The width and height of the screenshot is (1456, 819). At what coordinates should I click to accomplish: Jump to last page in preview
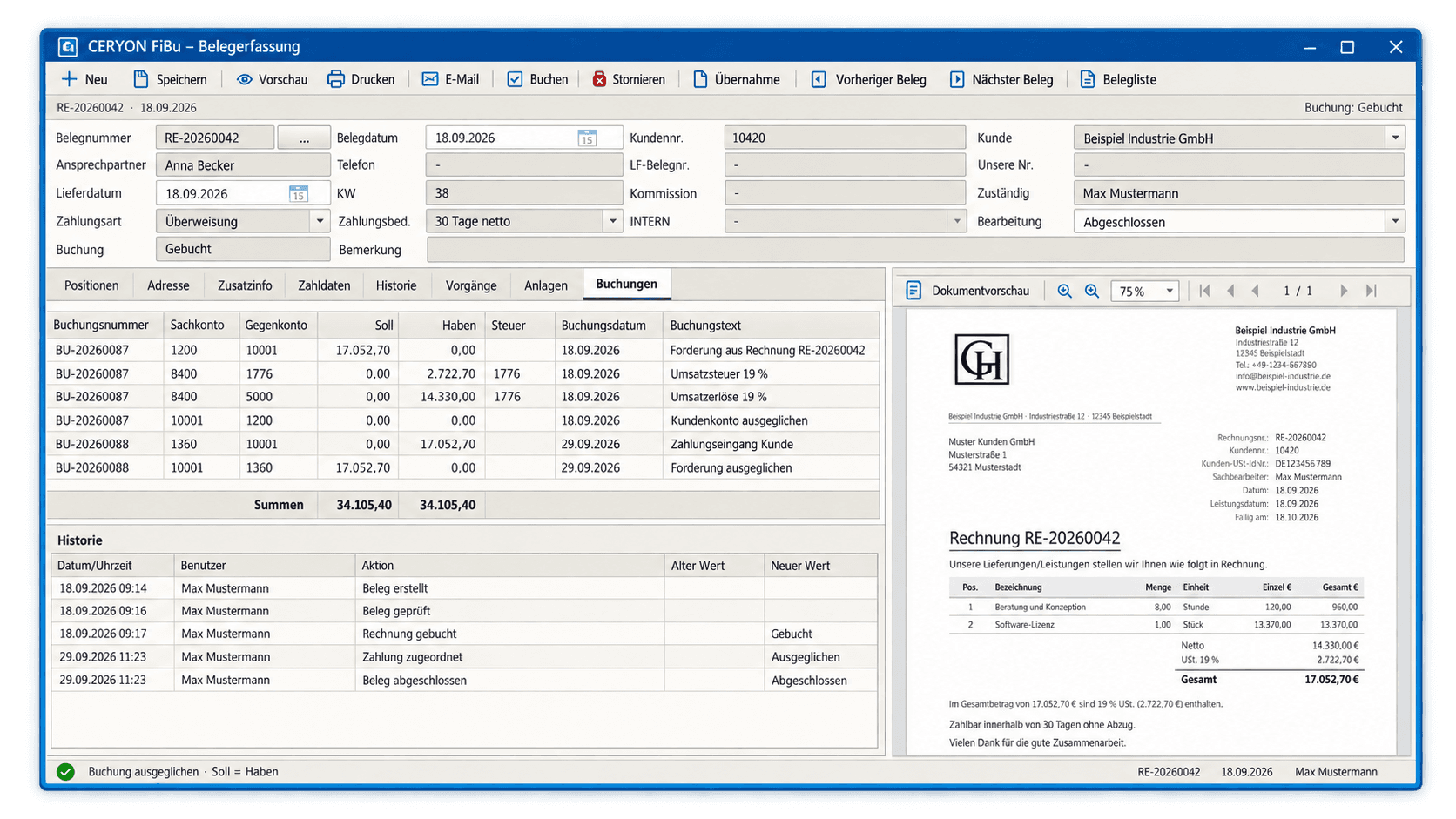point(1372,291)
